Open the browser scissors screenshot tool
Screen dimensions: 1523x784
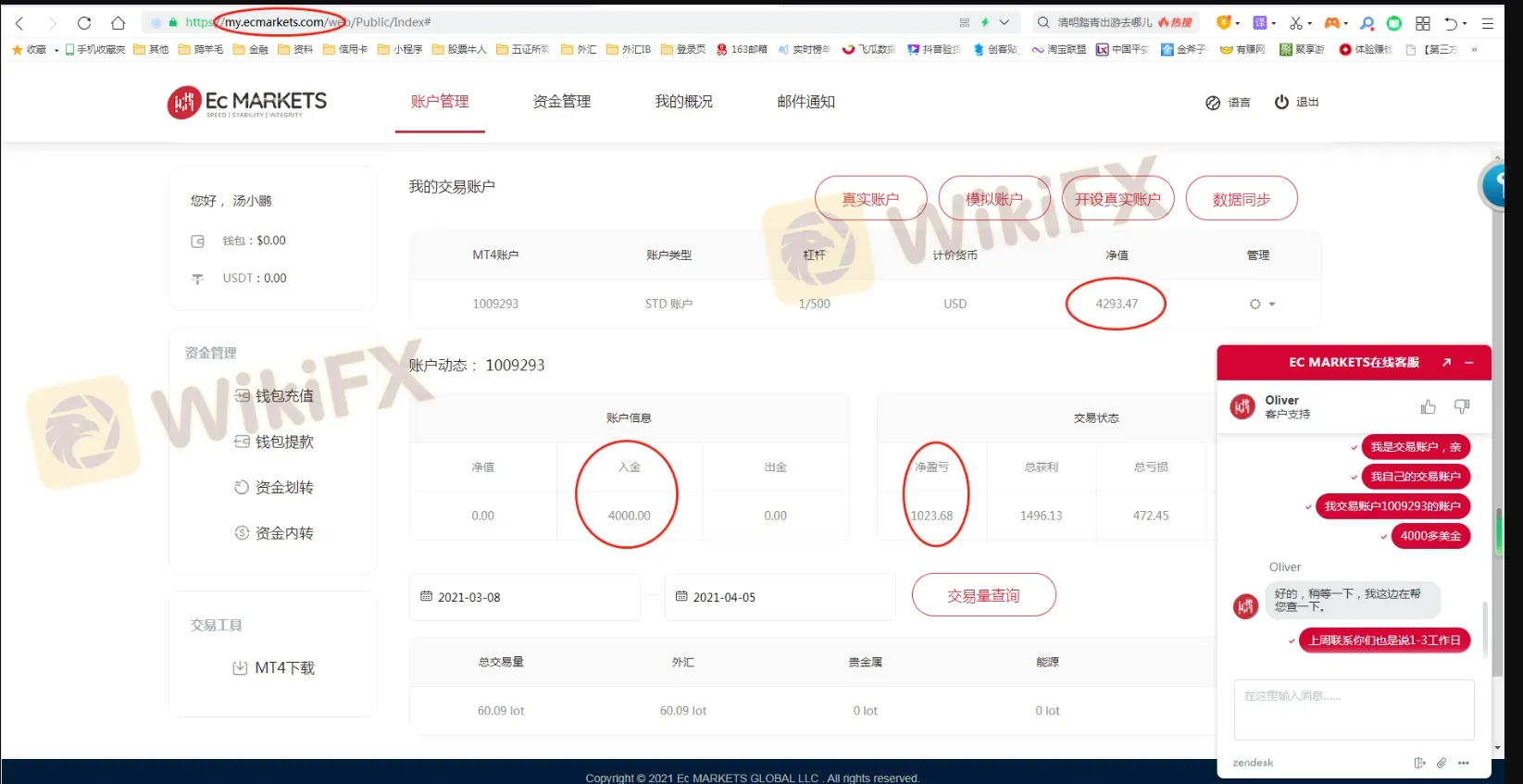[1295, 23]
